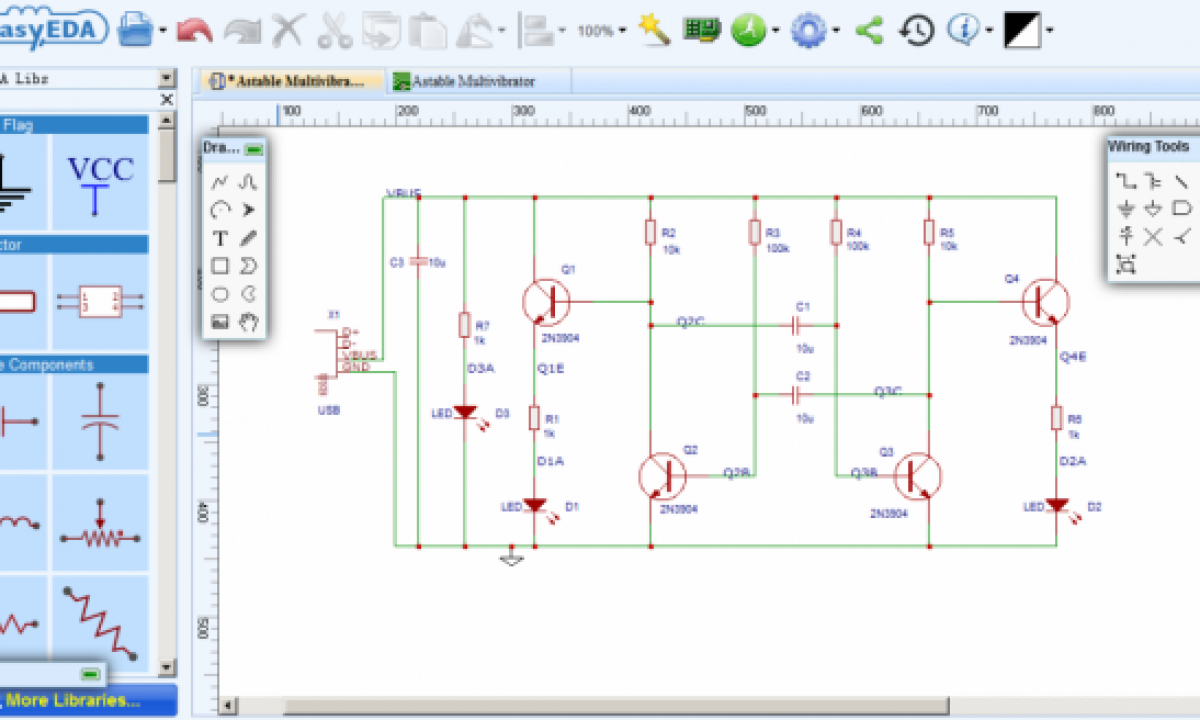This screenshot has width=1200, height=720.
Task: Click the magic wand design manager icon
Action: (655, 30)
